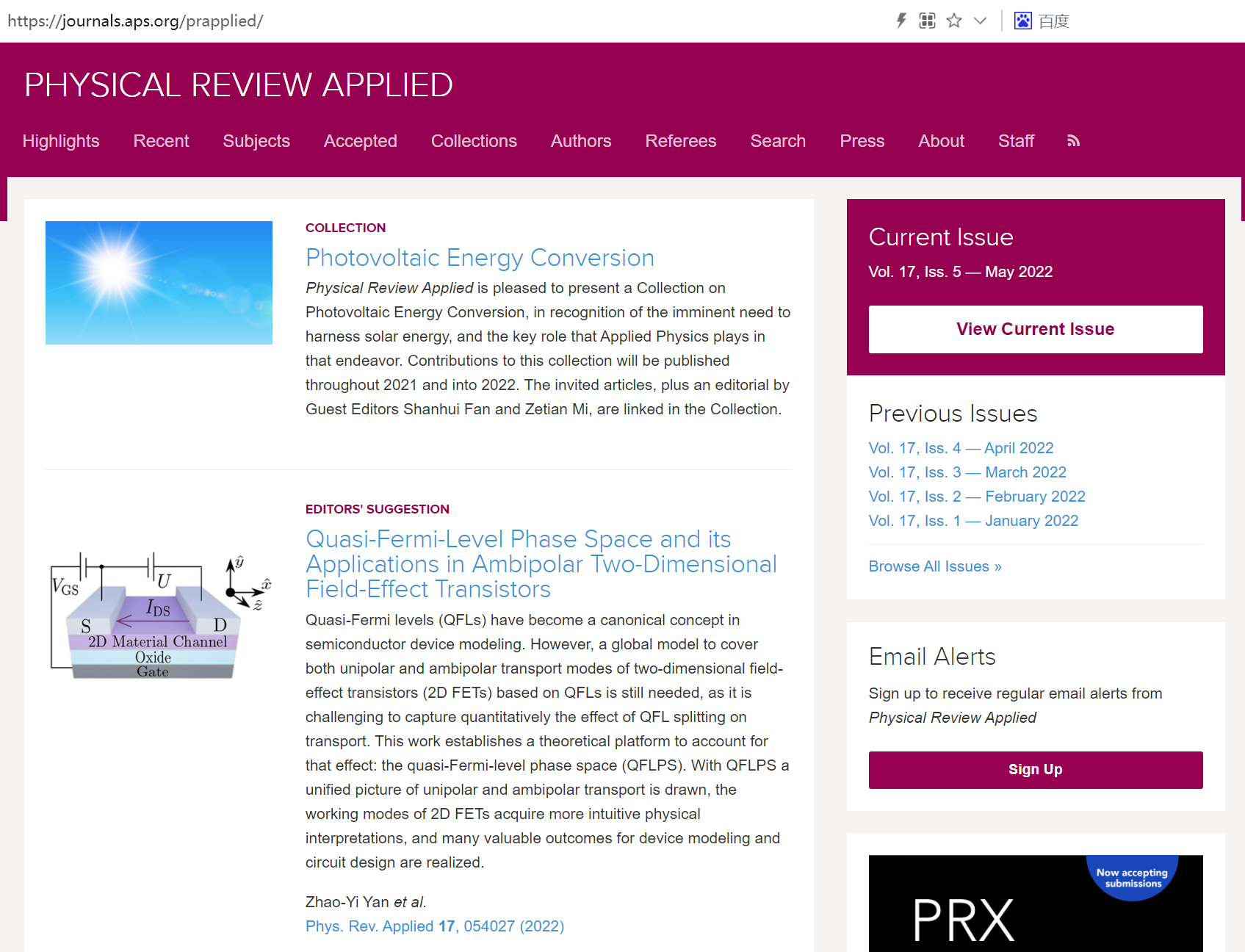Click the EDITORS' SUGGESTION label
The height and width of the screenshot is (952, 1245).
[378, 509]
